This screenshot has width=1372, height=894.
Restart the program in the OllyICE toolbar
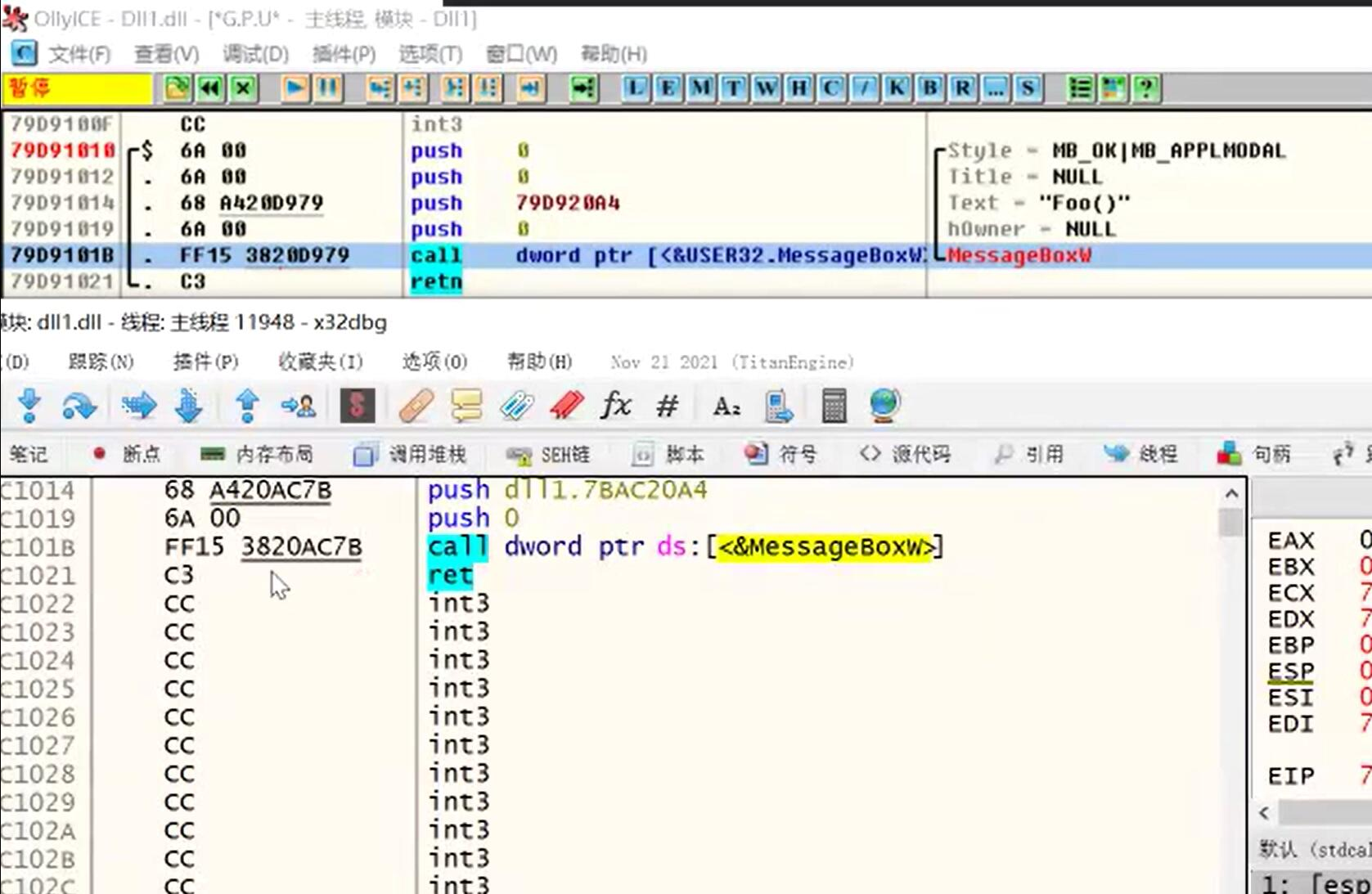[x=211, y=88]
